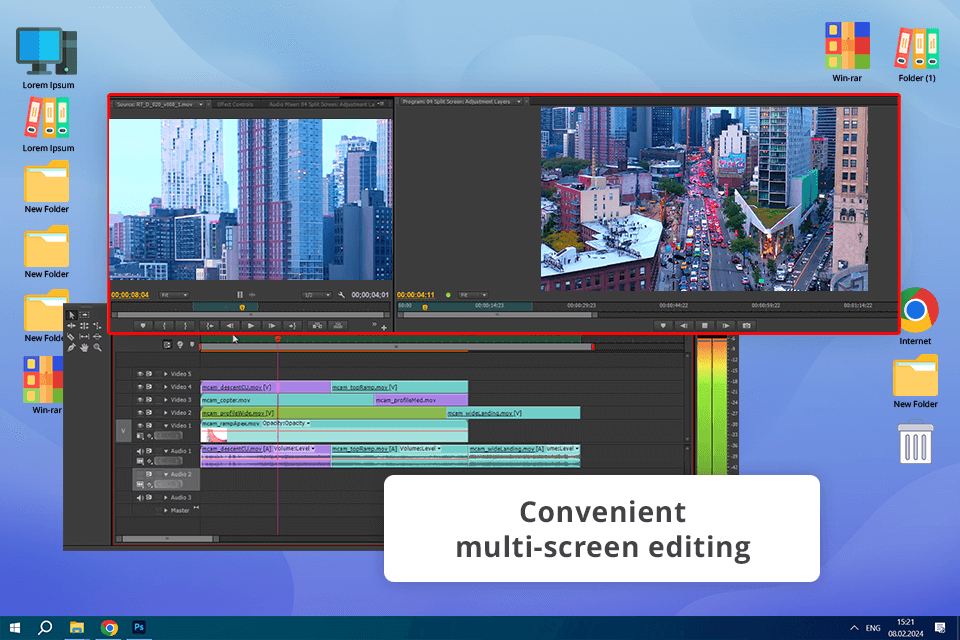Collapse the Video 1 track
Screen dimensions: 960x640
[x=166, y=426]
